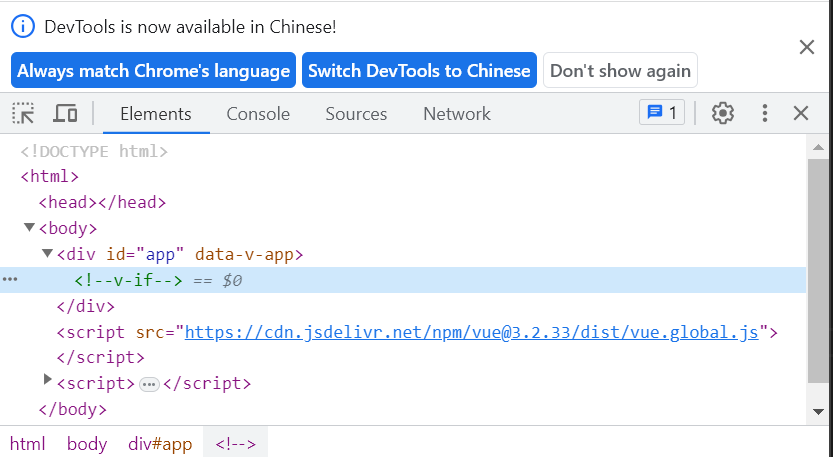Toggle the device toolbar icon

[x=65, y=113]
